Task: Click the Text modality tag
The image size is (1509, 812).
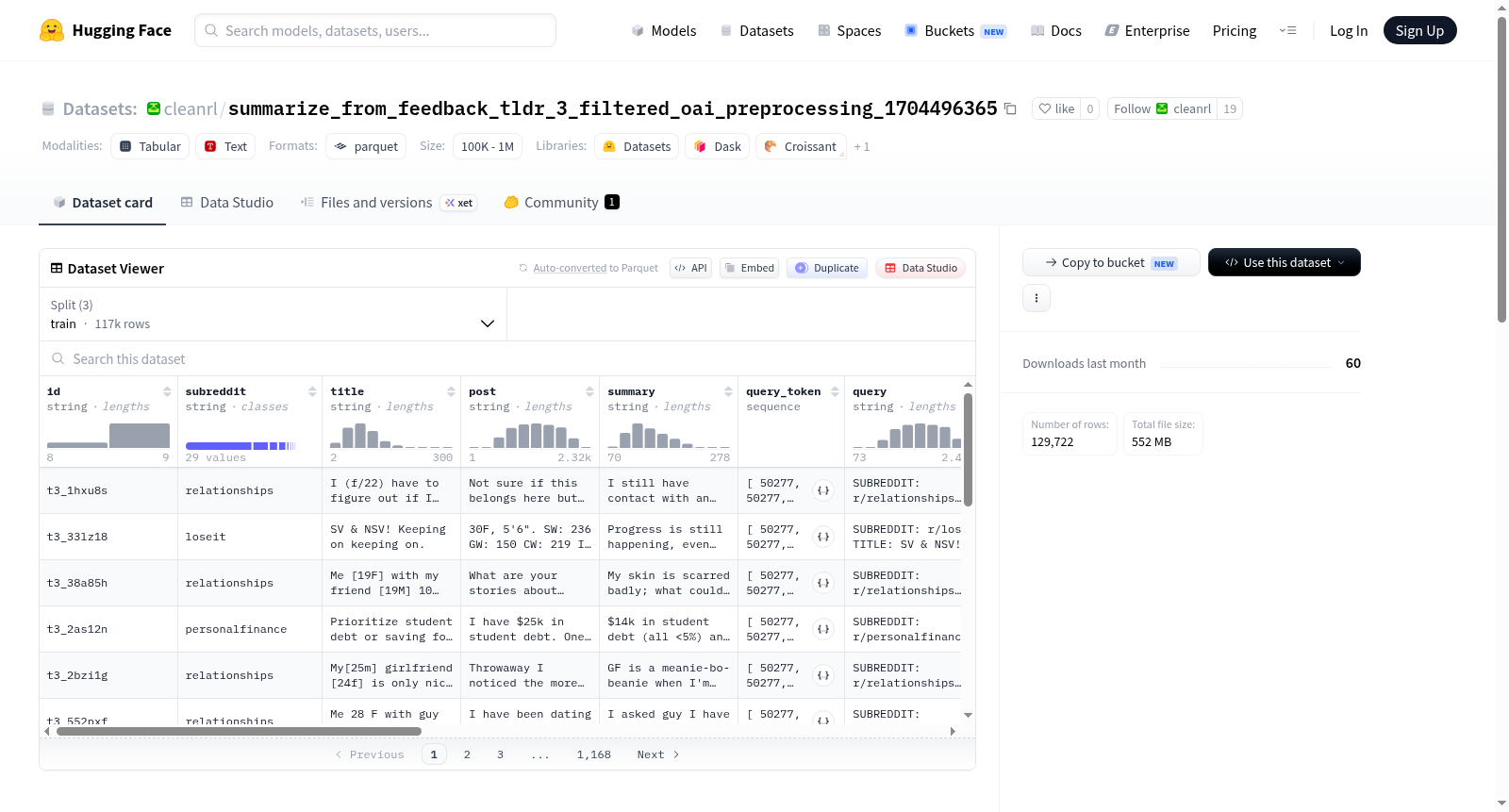Action: pos(225,146)
